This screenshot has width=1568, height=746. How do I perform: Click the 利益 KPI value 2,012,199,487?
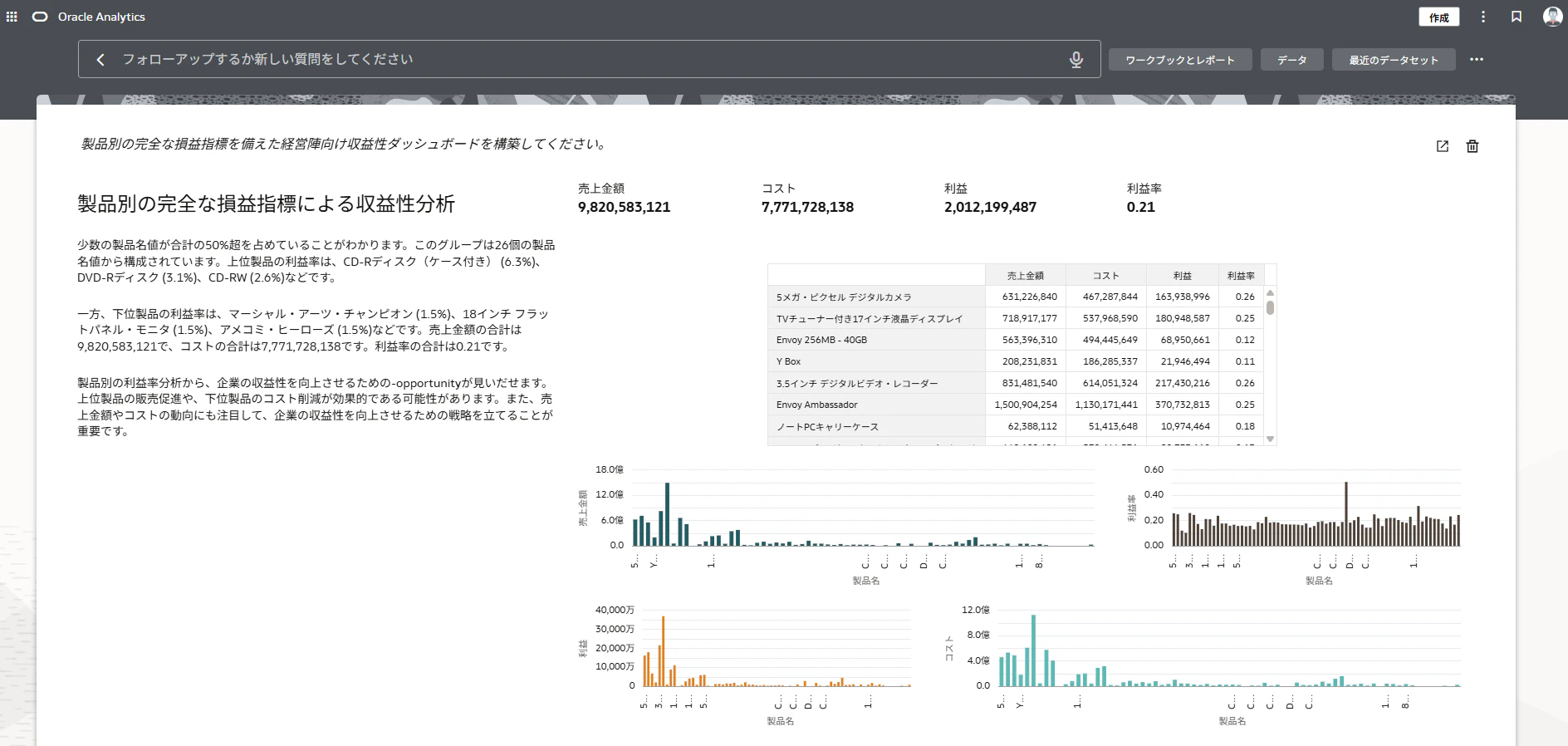tap(990, 207)
